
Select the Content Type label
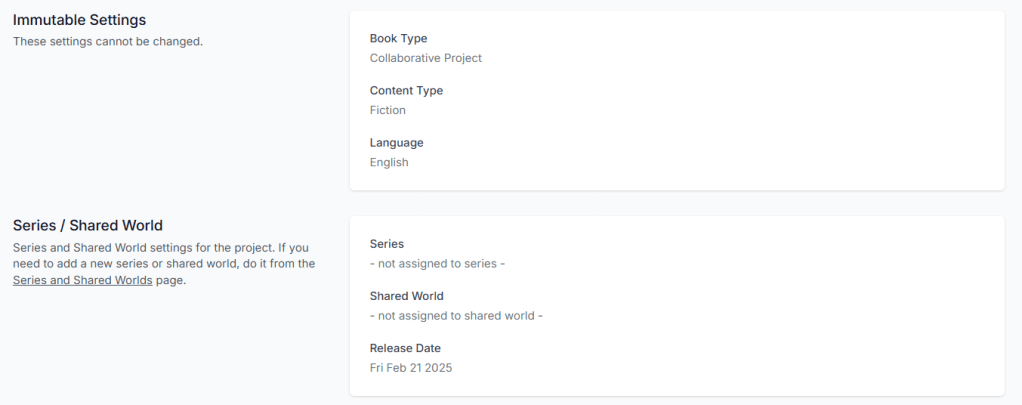coord(406,90)
